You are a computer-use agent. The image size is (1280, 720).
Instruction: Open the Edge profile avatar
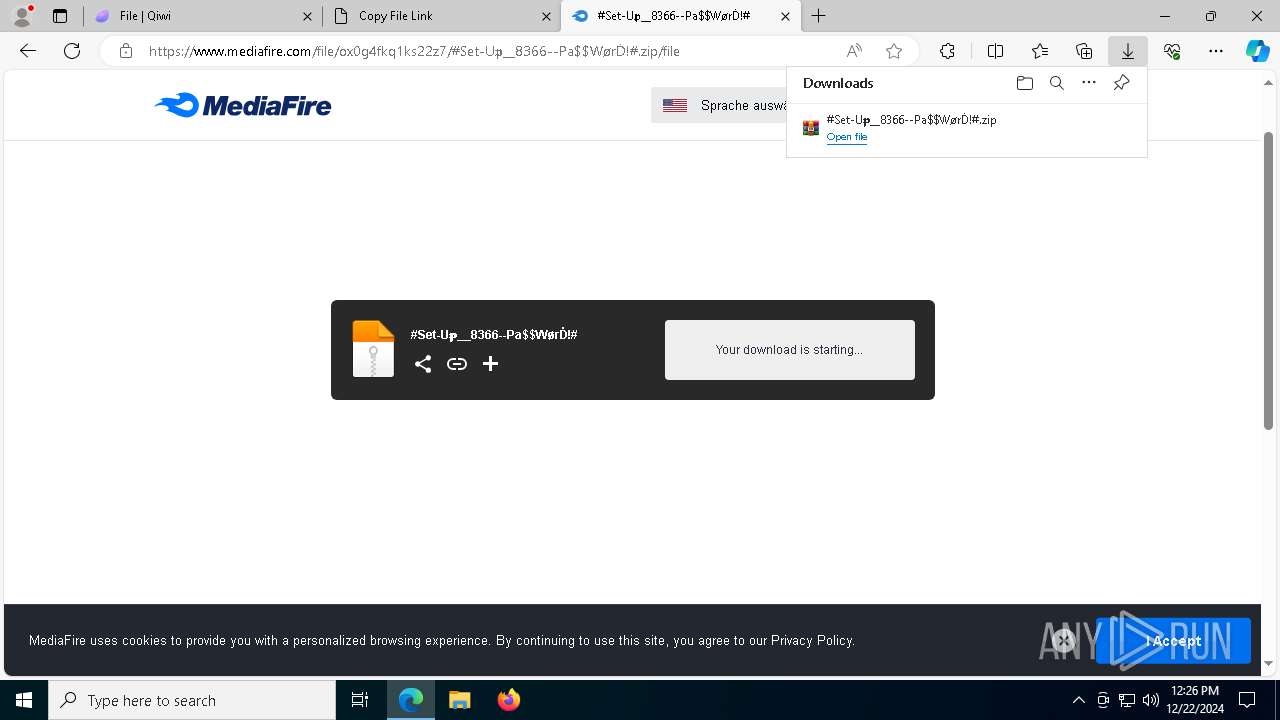pyautogui.click(x=22, y=16)
